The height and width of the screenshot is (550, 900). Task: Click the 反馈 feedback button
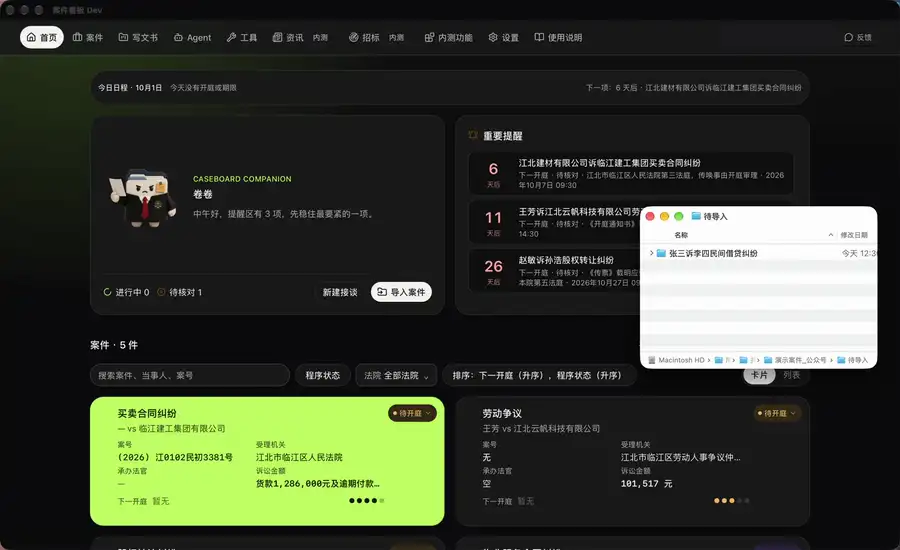pyautogui.click(x=858, y=37)
